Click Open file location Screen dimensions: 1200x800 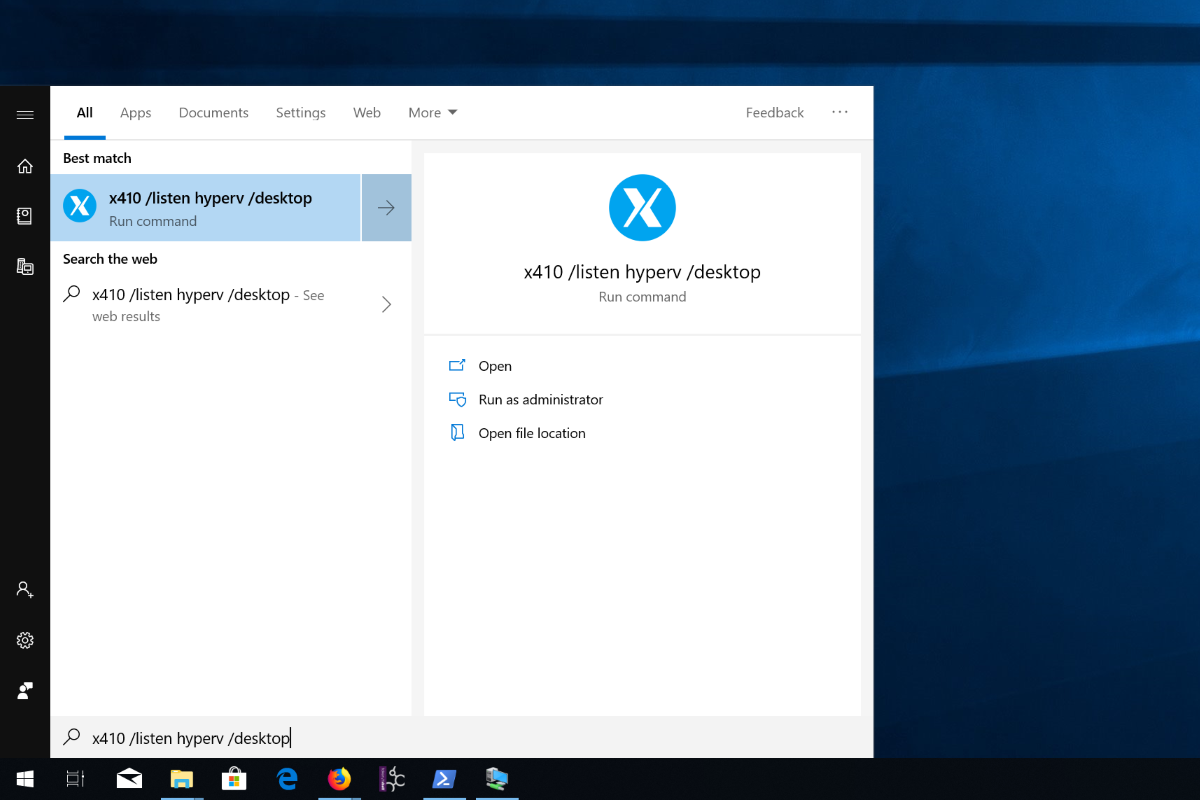(x=531, y=433)
